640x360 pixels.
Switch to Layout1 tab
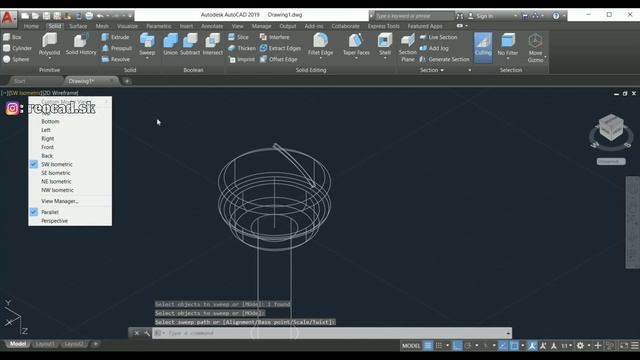(45, 344)
